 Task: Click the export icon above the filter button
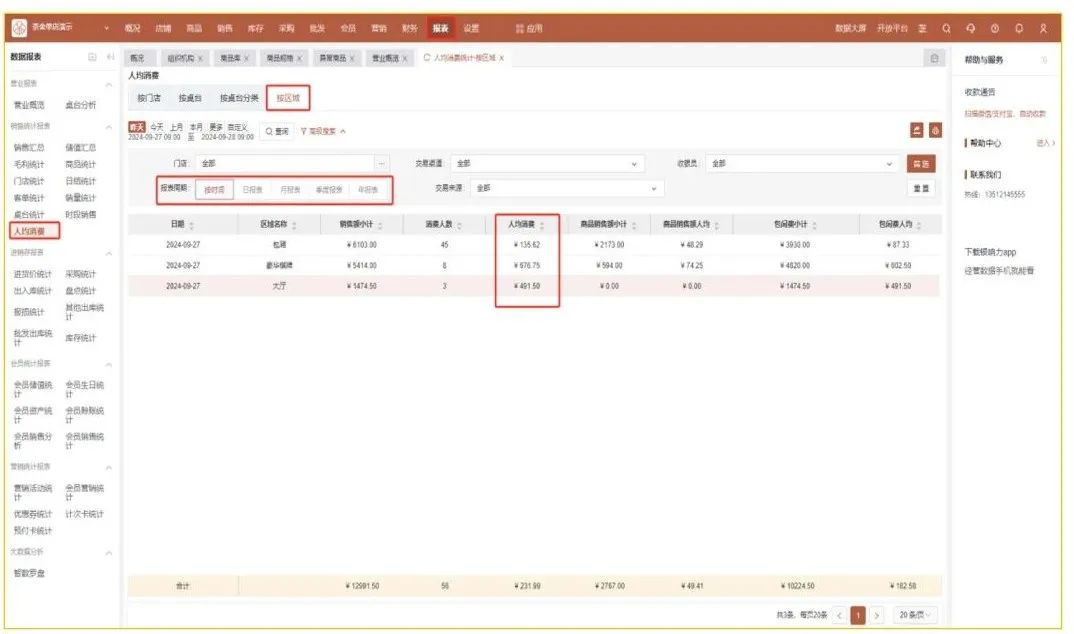tap(916, 131)
